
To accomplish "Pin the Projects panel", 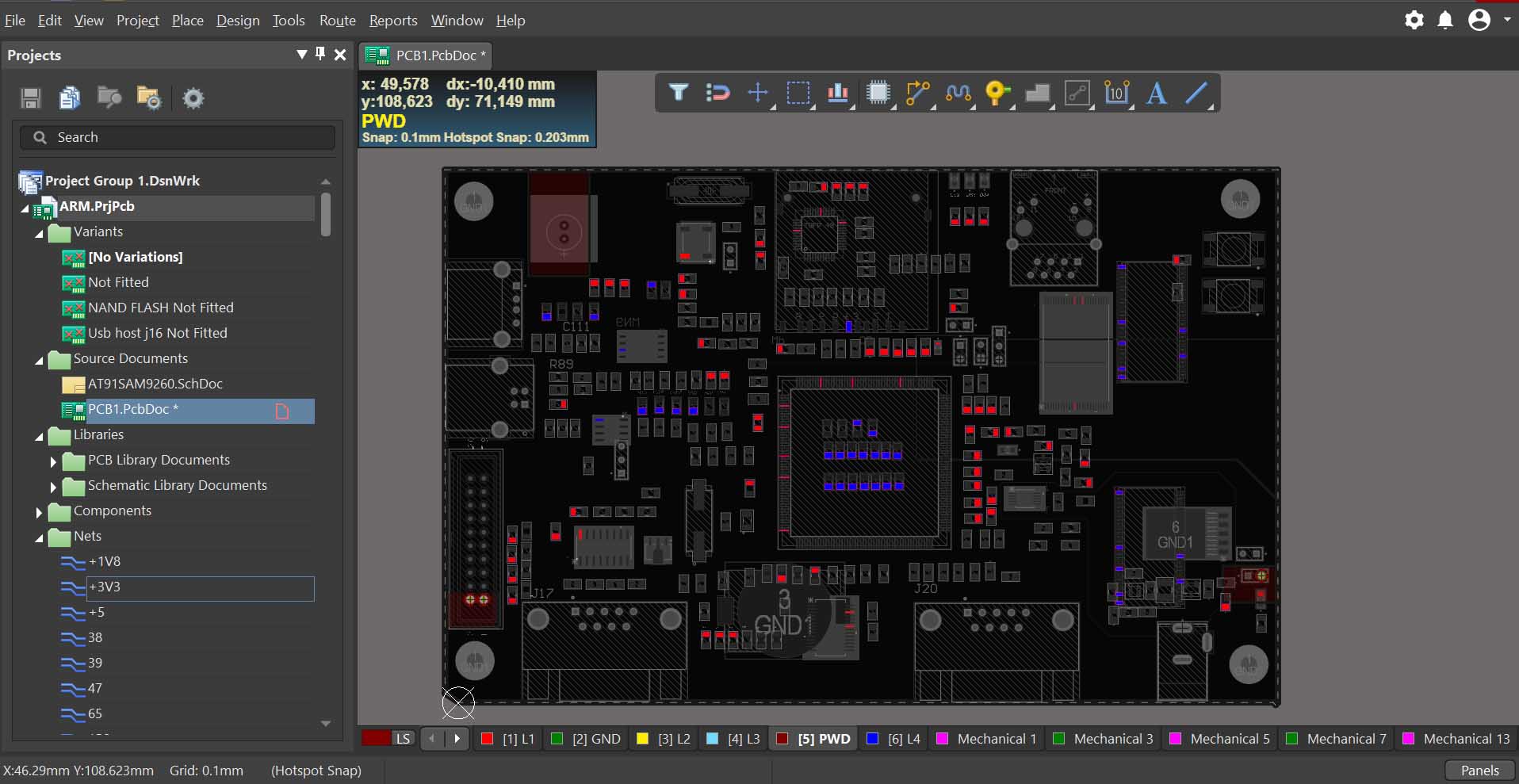I will click(x=320, y=54).
